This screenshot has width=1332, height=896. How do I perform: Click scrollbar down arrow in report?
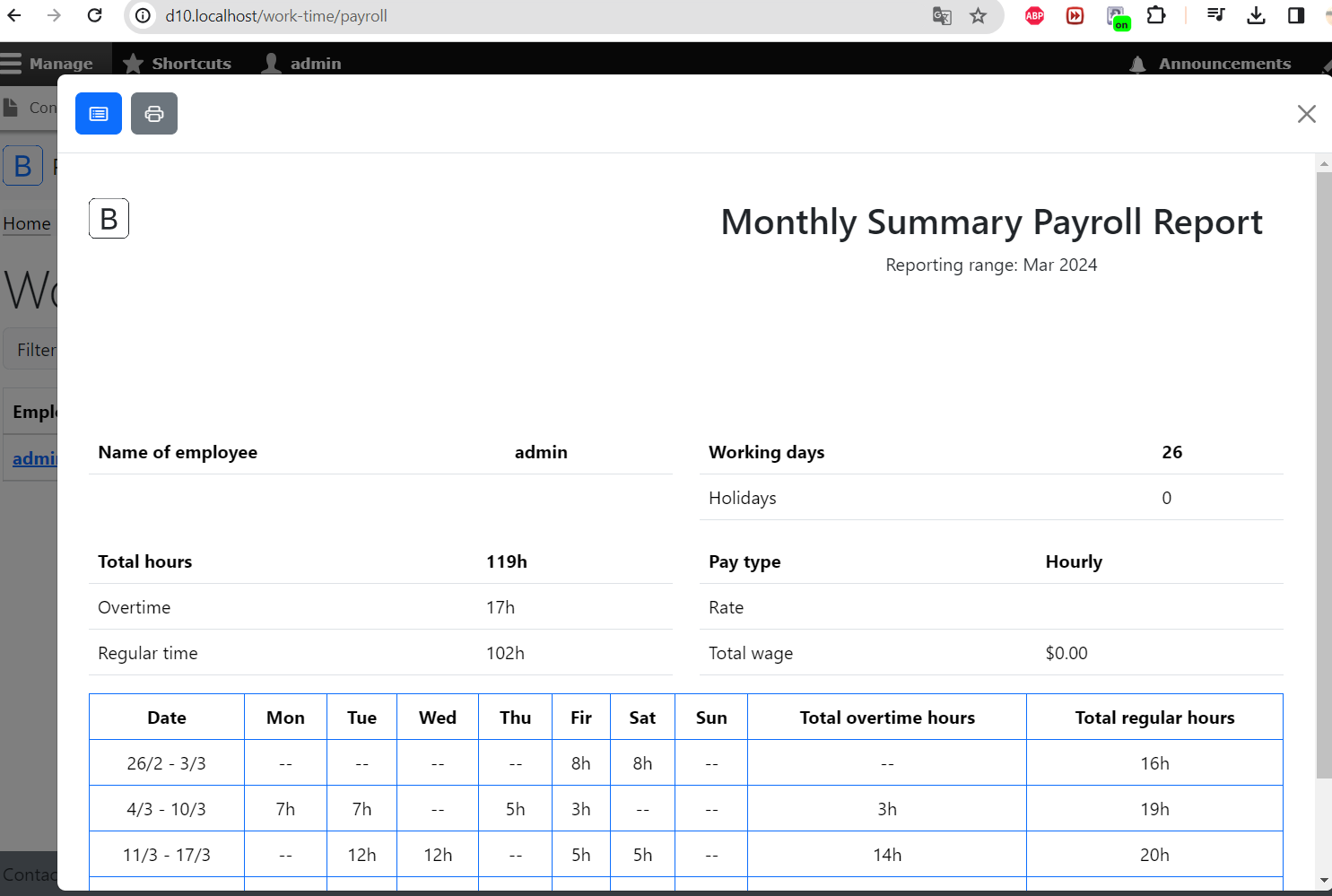click(1324, 881)
